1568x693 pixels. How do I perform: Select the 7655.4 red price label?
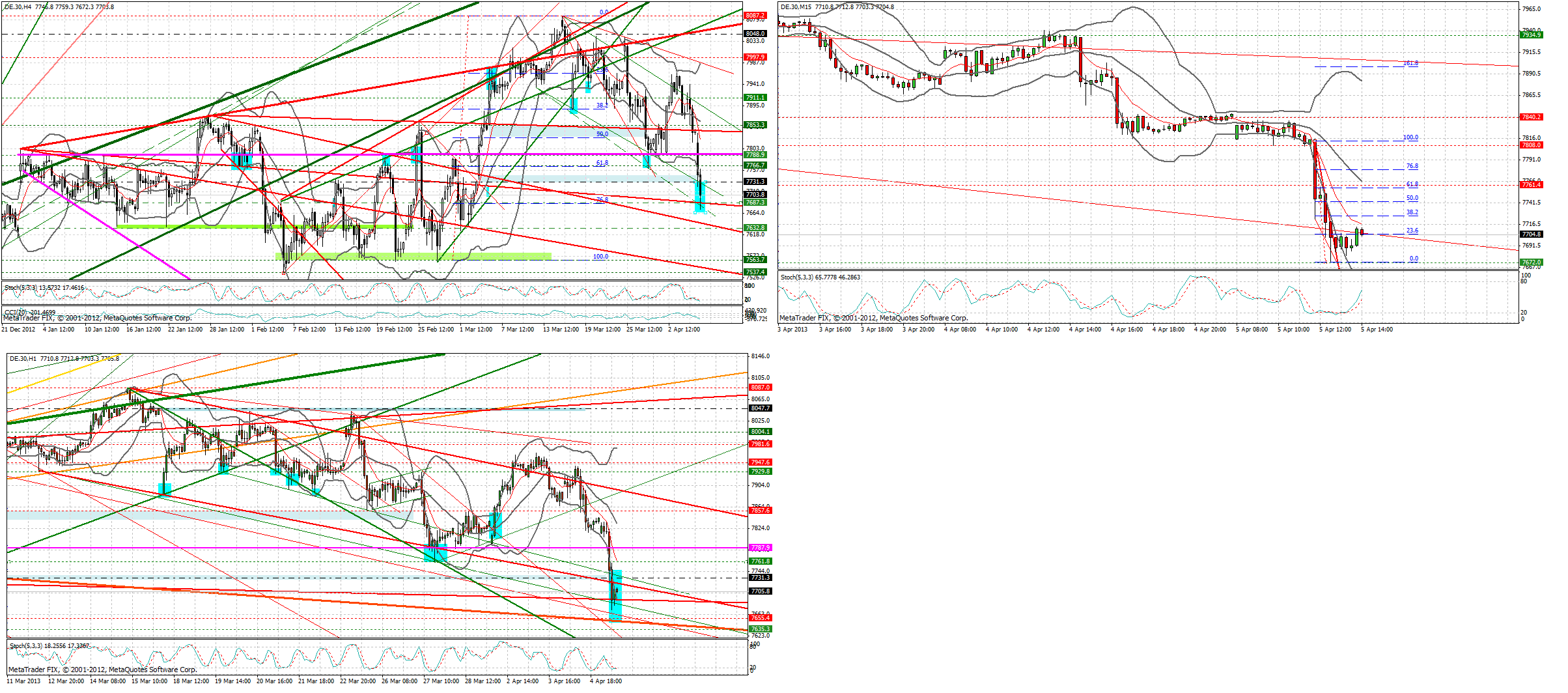click(x=761, y=617)
